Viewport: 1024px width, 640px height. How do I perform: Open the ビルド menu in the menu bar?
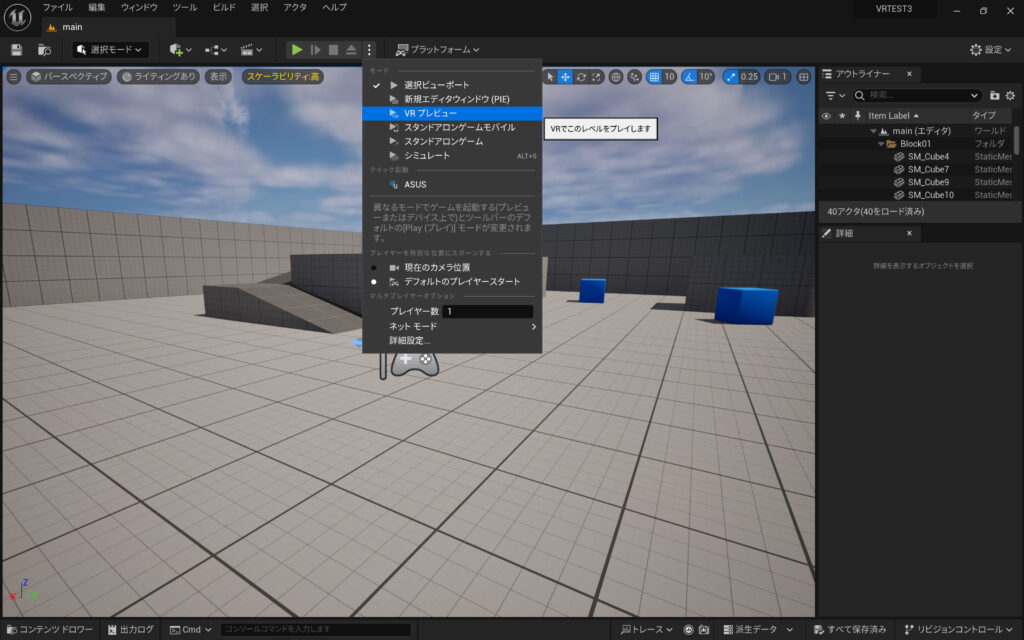coord(224,7)
